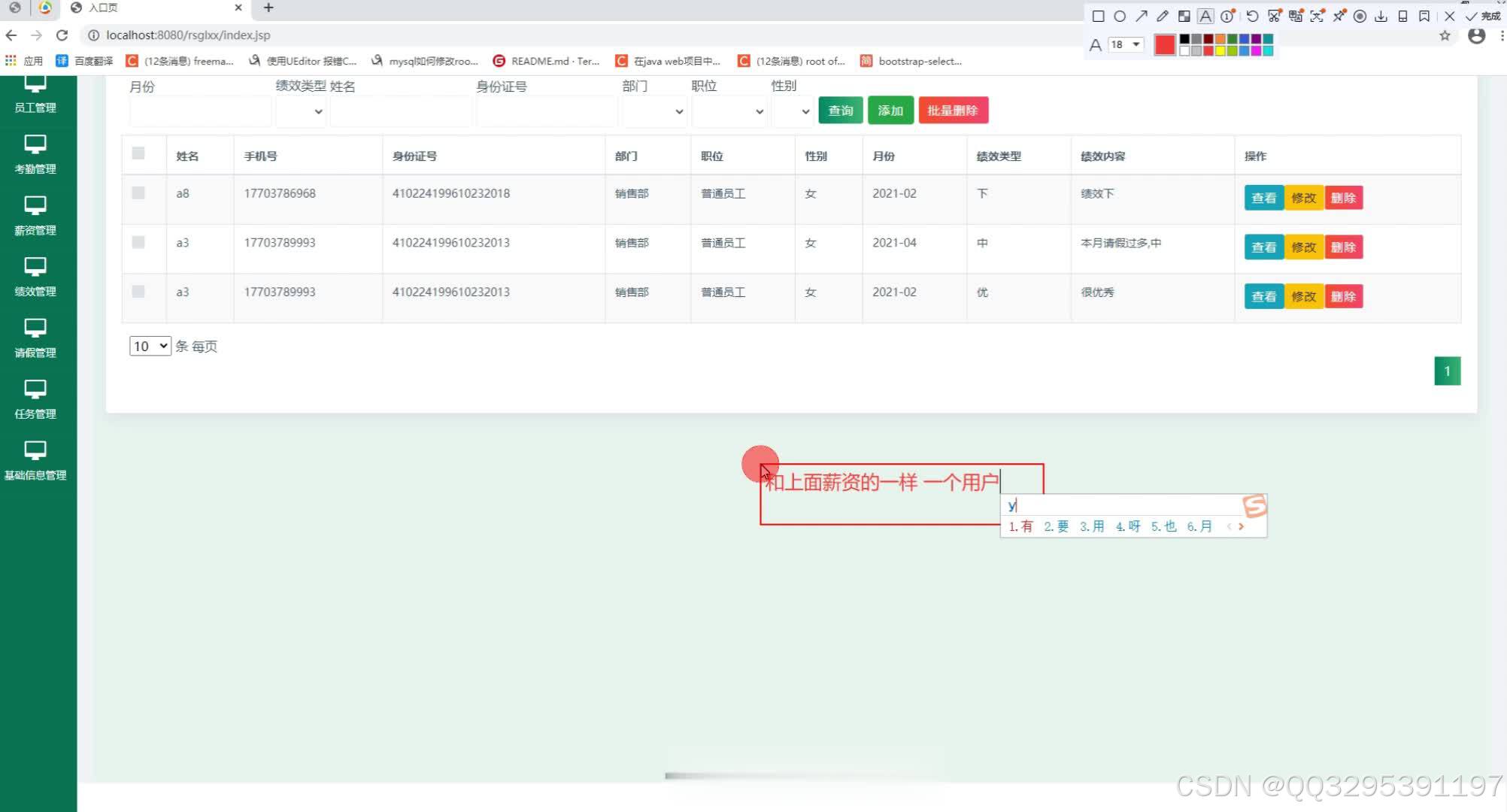This screenshot has height=812, width=1507.
Task: Pick the yellow color swatch
Action: point(1220,50)
